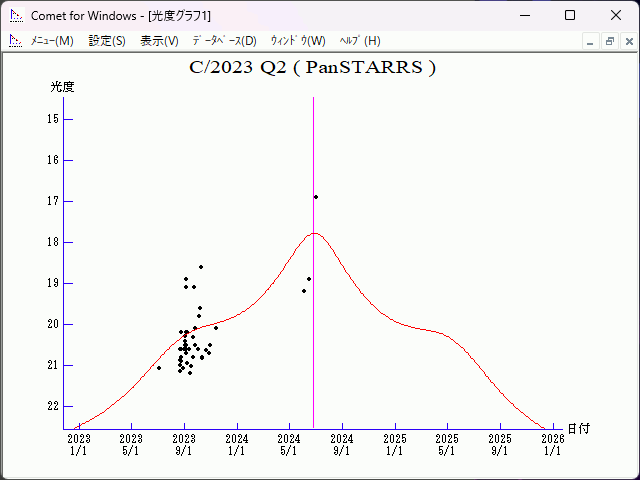
Task: Minimize the inner light curve graph window
Action: point(591,41)
